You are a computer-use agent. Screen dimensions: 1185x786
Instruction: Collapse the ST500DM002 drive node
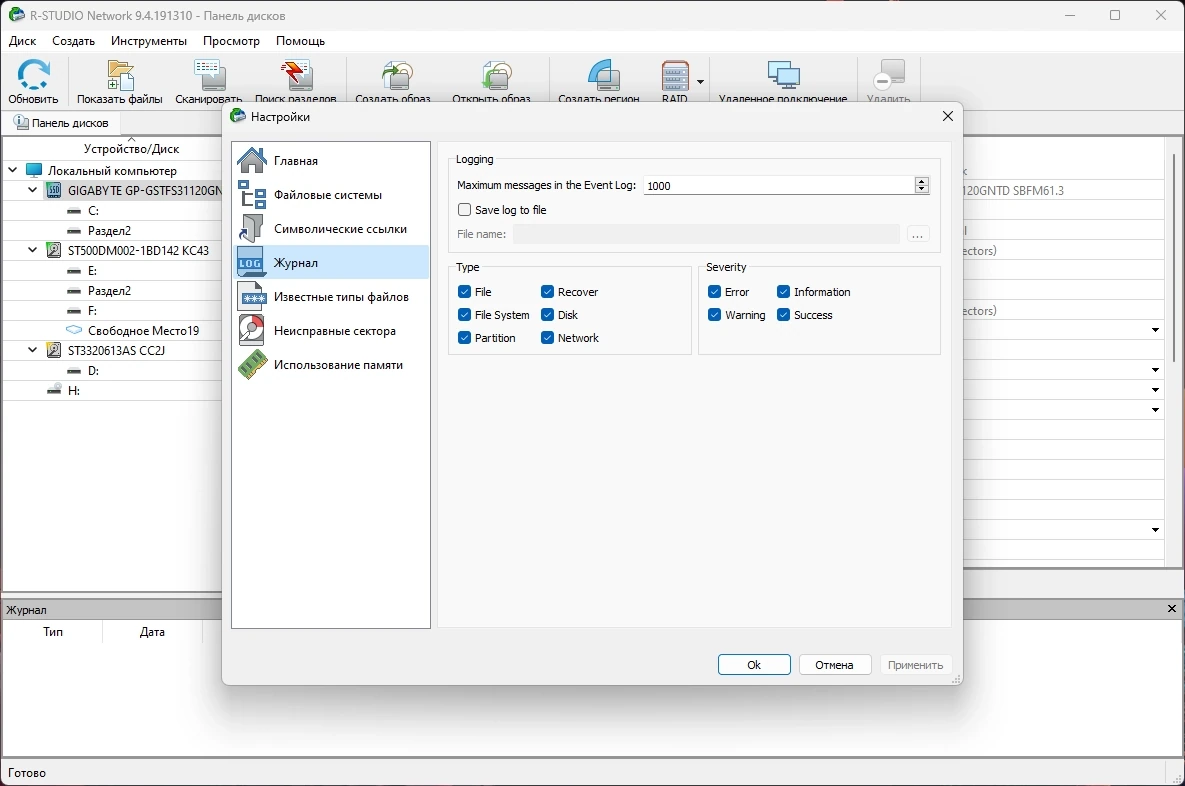coord(32,249)
